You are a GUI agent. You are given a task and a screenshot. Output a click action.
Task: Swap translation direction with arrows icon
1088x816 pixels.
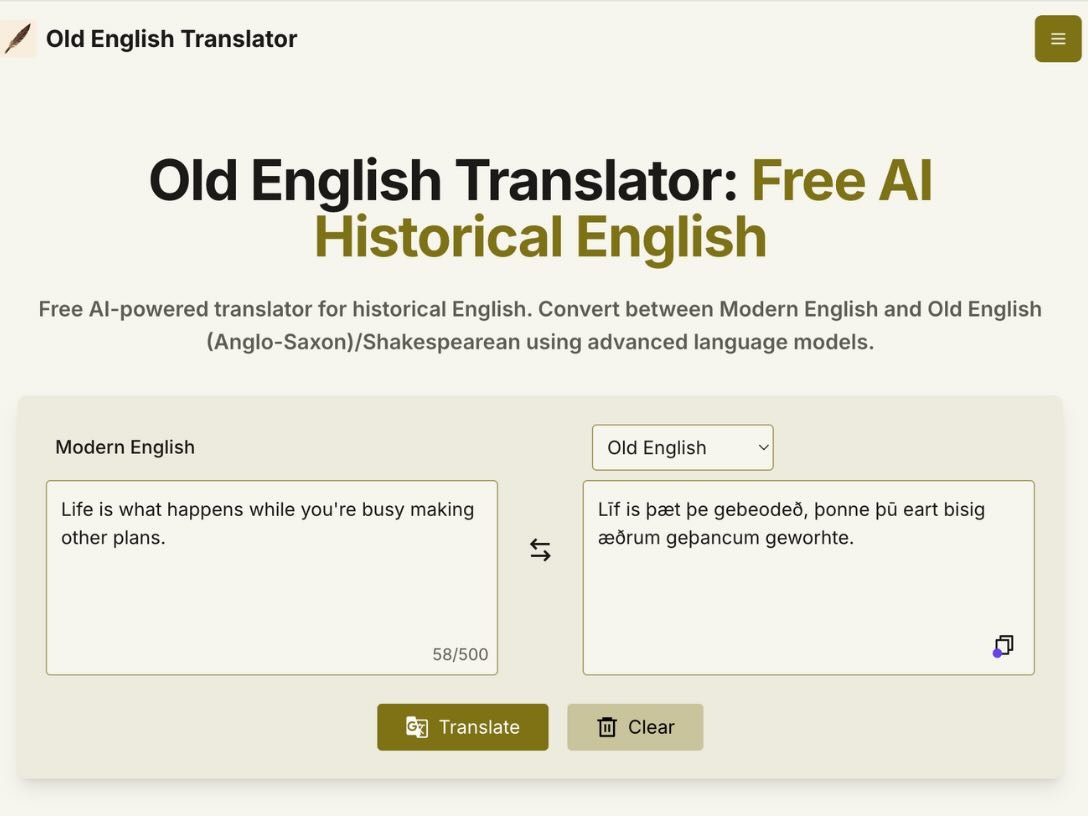coord(540,550)
